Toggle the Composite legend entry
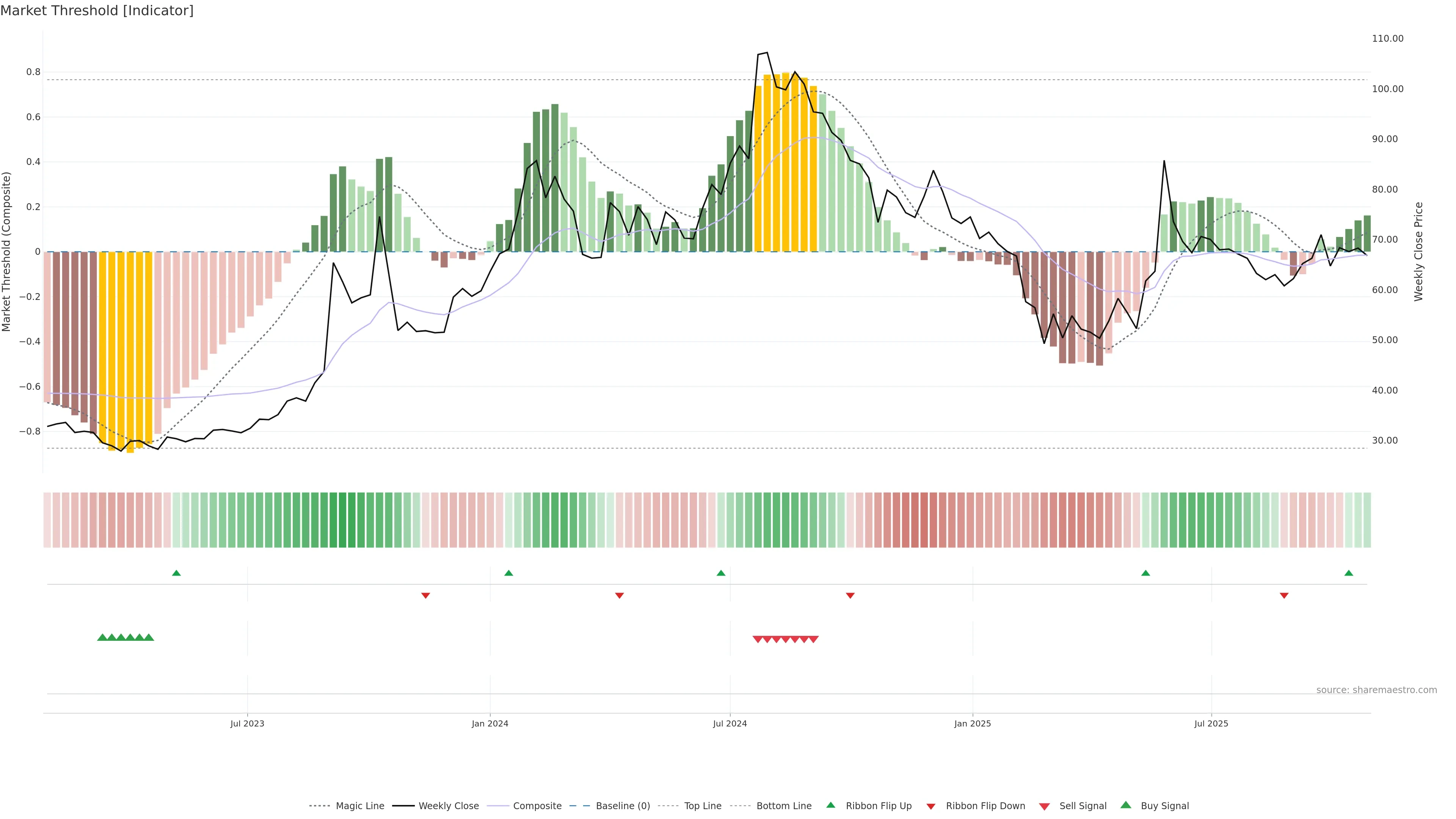1456x819 pixels. click(x=537, y=806)
